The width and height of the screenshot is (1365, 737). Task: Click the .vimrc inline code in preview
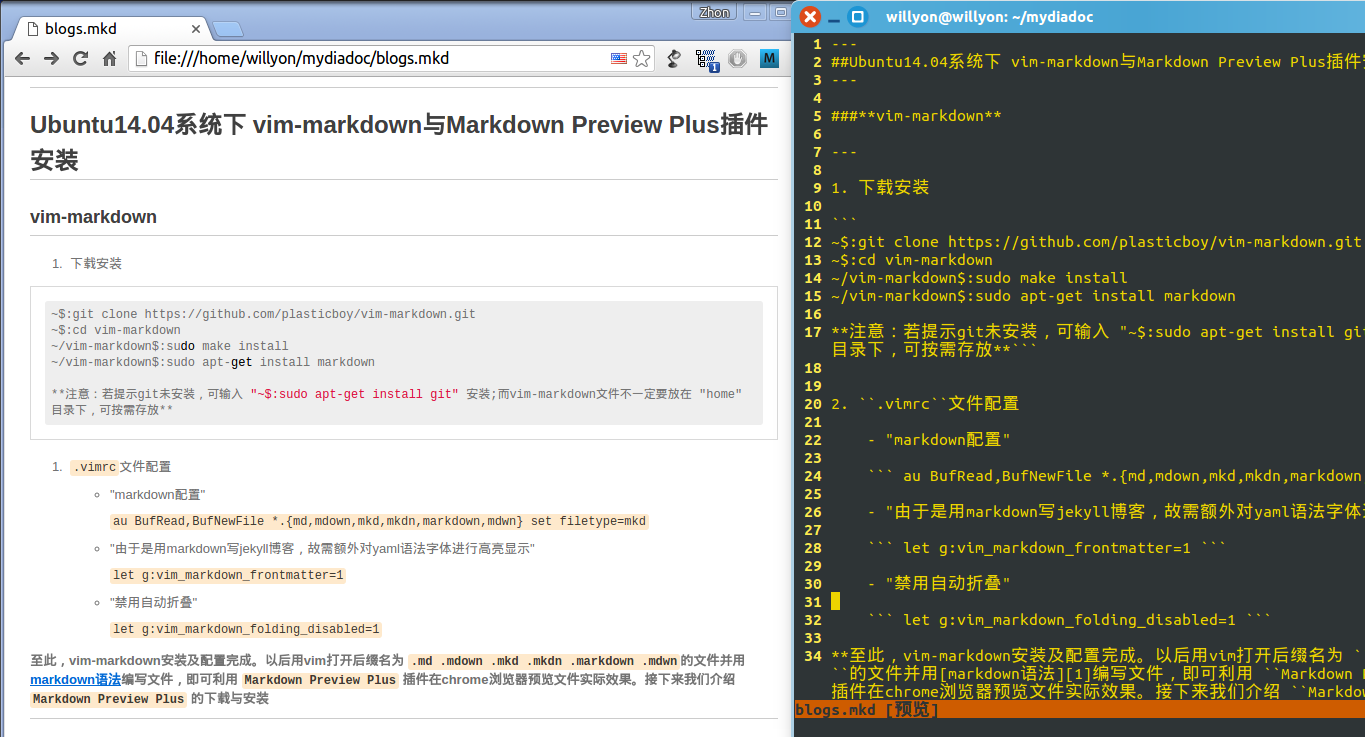click(x=94, y=467)
